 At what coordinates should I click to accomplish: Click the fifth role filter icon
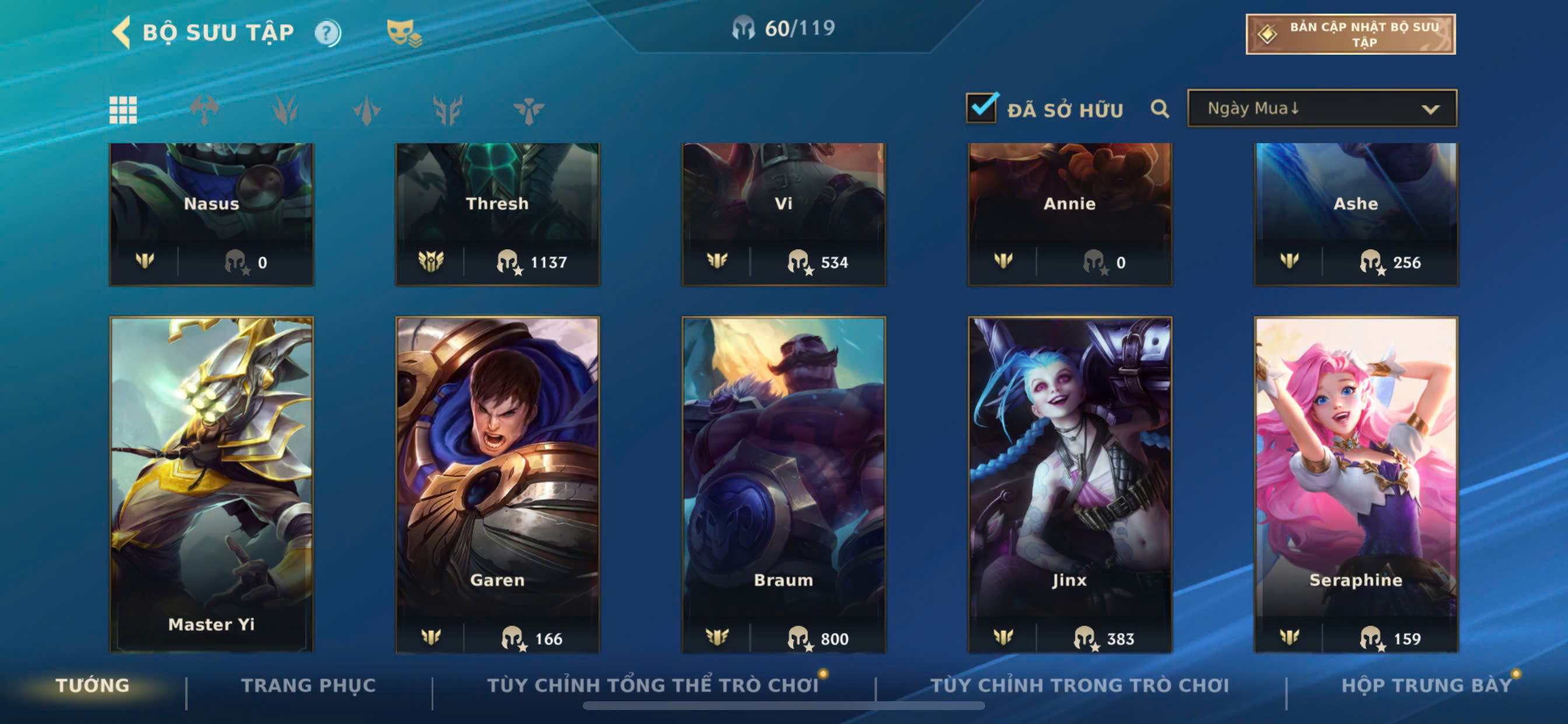point(528,110)
